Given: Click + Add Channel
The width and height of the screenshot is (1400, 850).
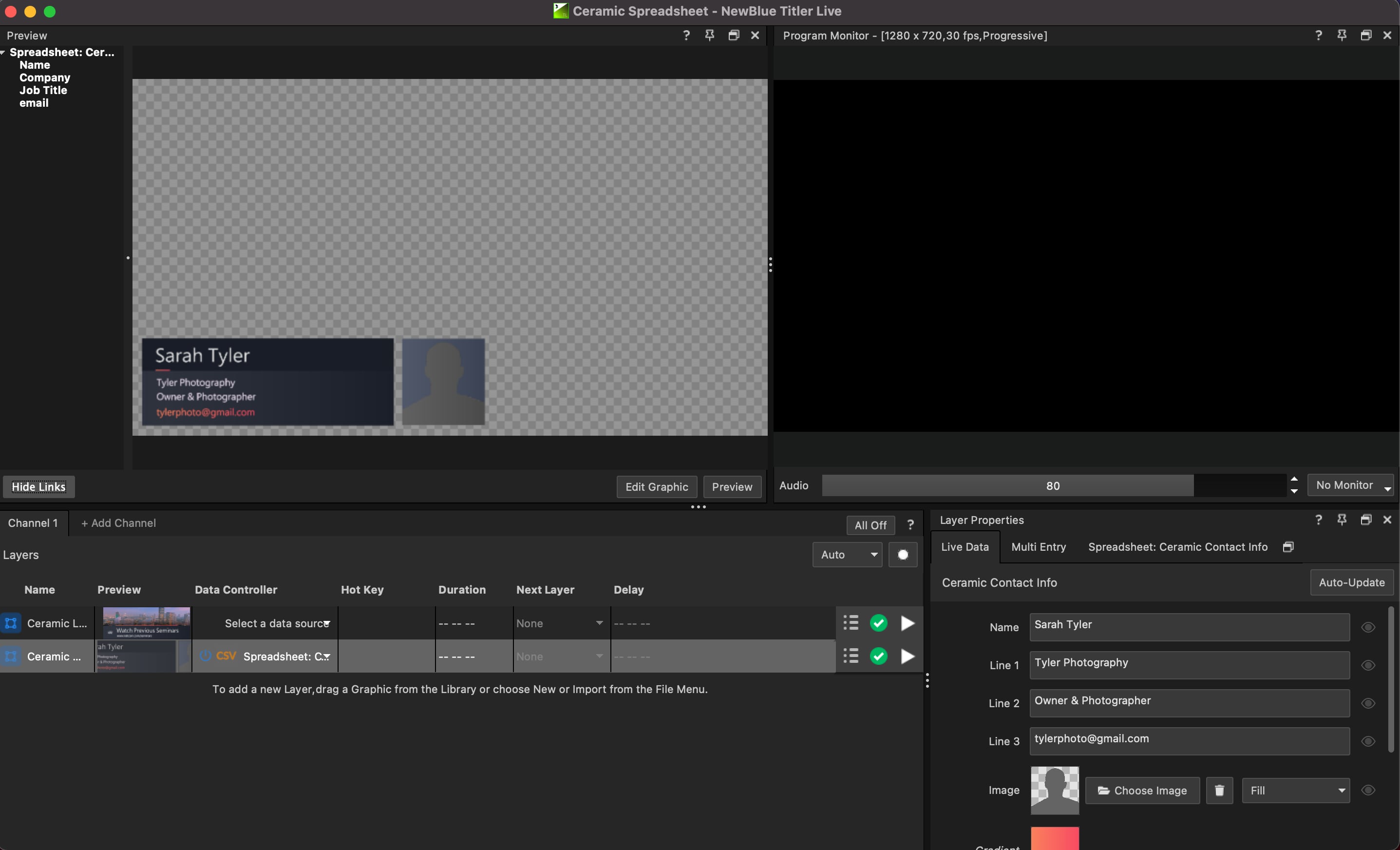Looking at the screenshot, I should tap(118, 522).
